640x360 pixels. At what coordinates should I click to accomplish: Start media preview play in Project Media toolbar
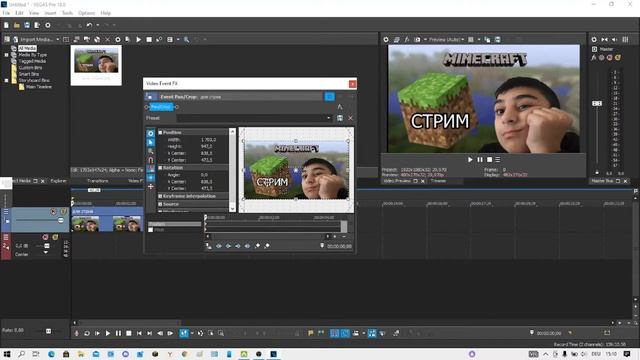[138, 40]
